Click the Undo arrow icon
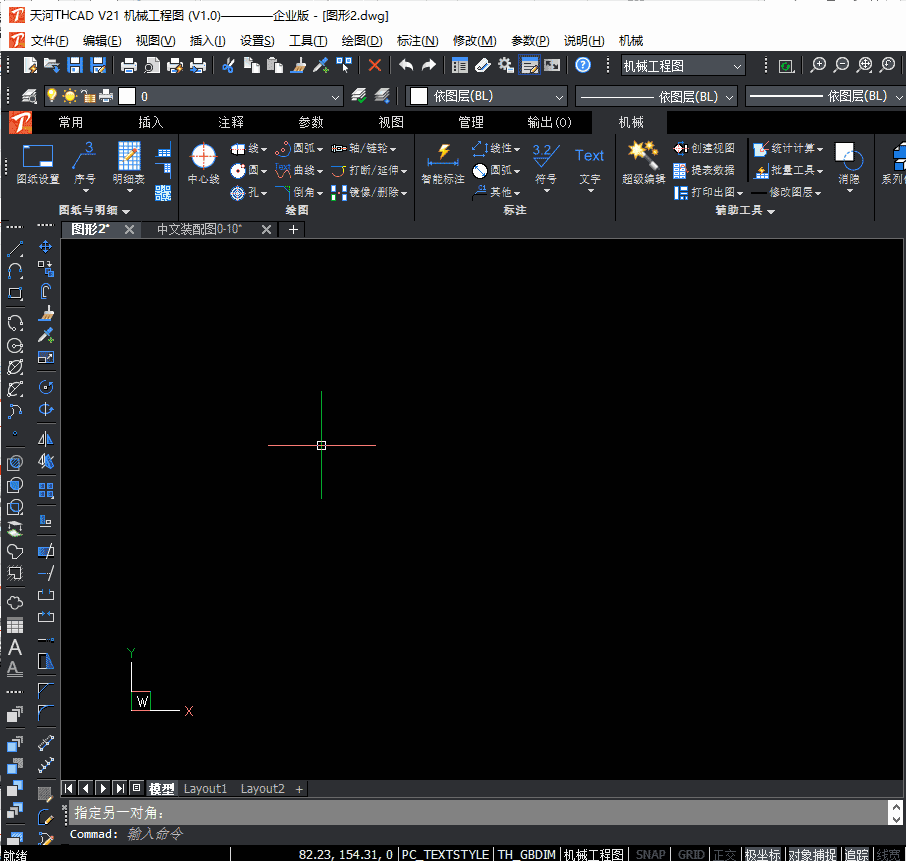The width and height of the screenshot is (906, 861). pyautogui.click(x=406, y=65)
